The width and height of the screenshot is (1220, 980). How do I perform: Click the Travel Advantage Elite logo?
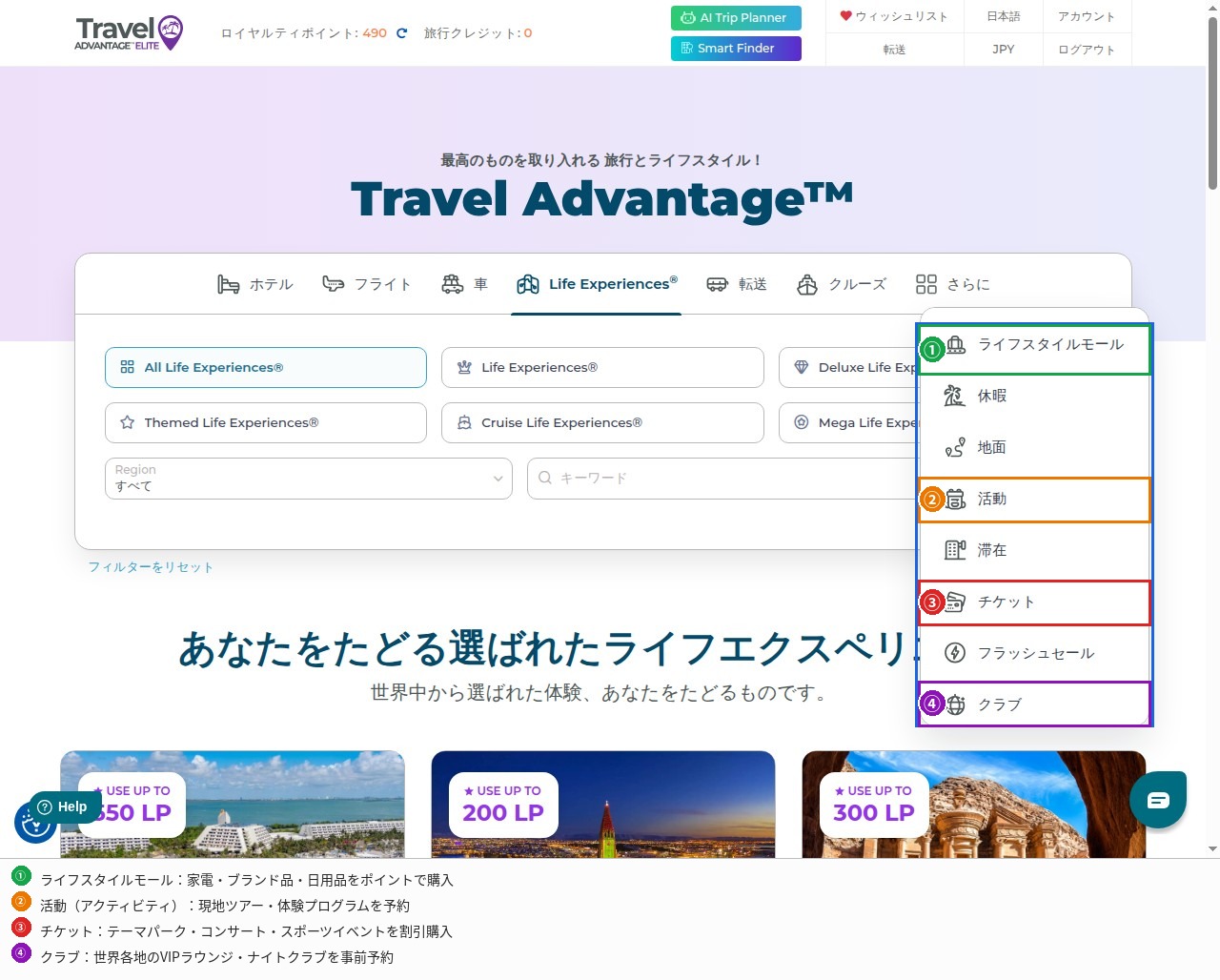[129, 33]
